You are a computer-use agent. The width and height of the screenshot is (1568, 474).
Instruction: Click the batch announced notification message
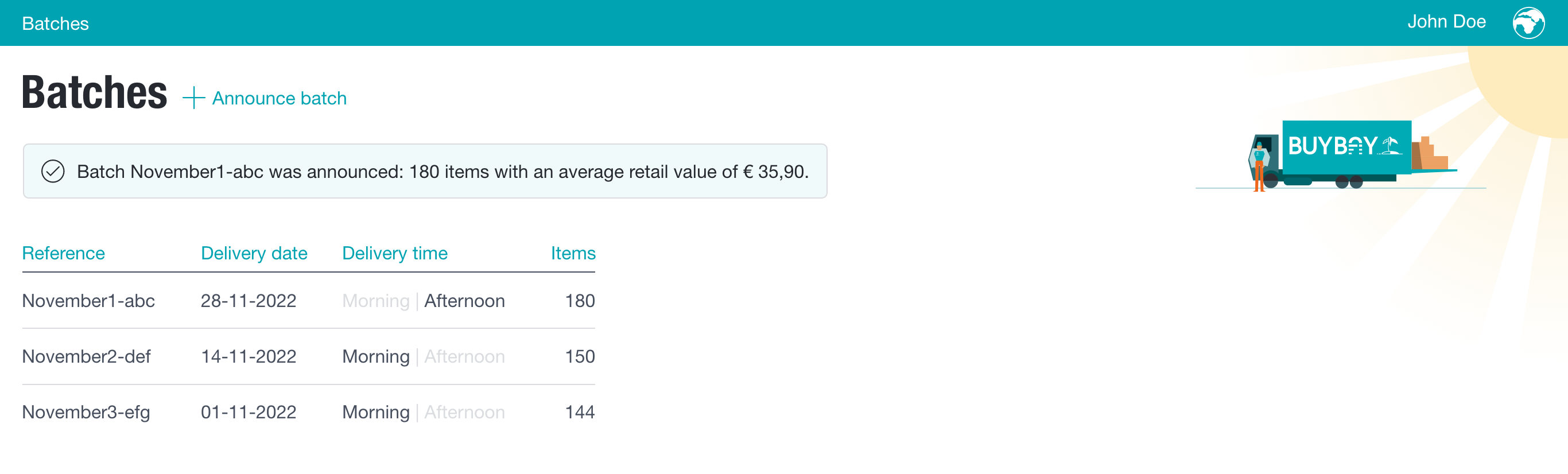coord(425,171)
